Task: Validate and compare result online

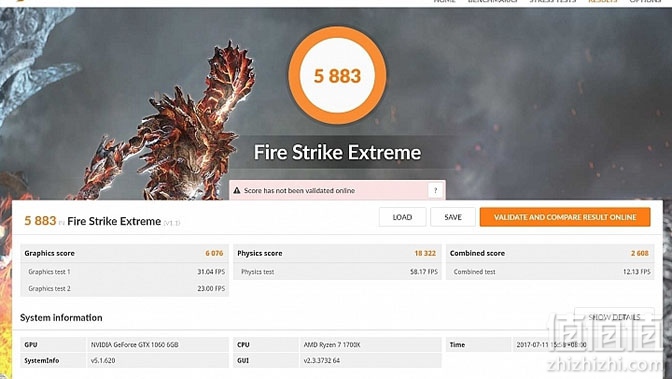Action: pos(565,217)
